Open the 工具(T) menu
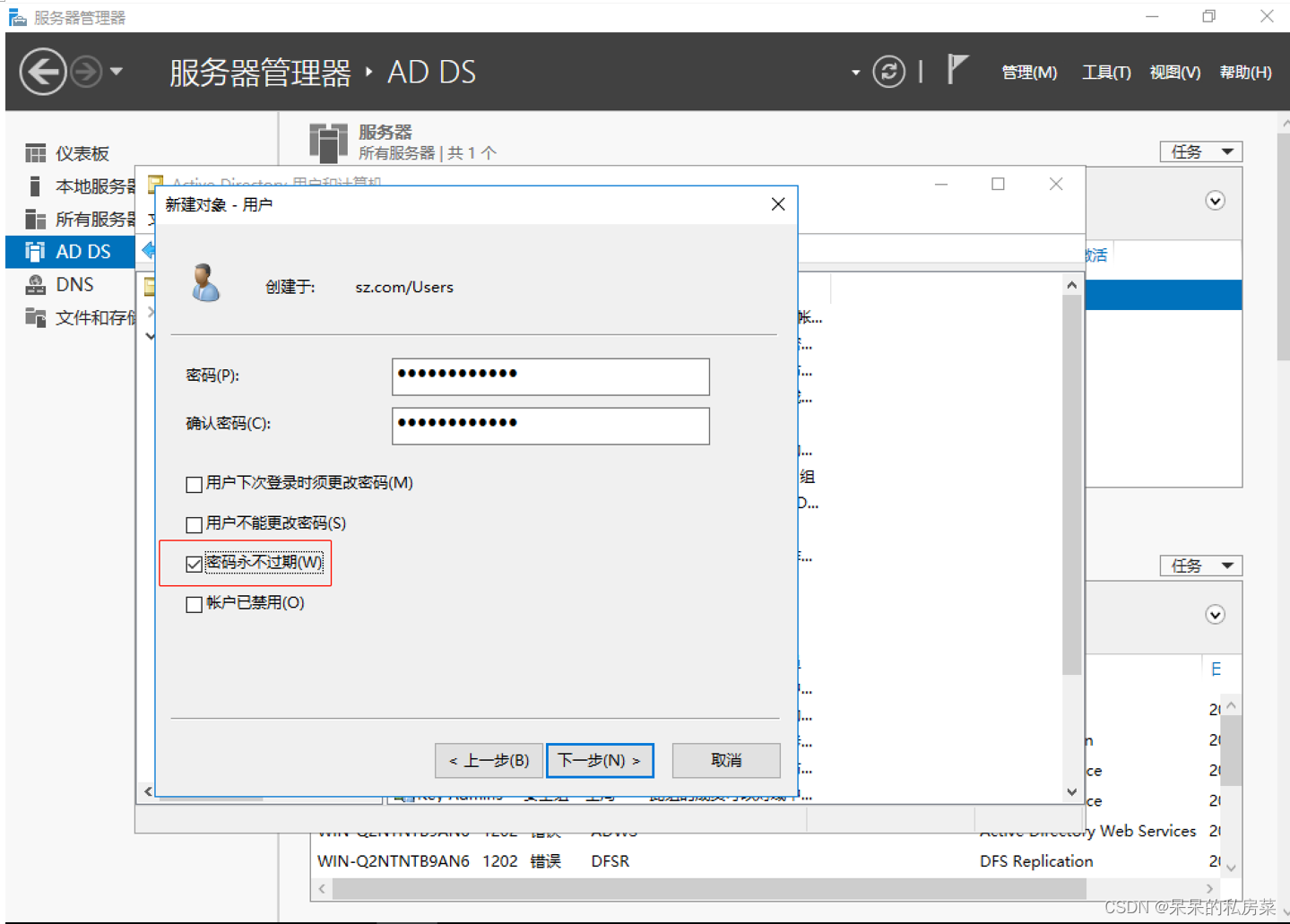This screenshot has height=924, width=1290. click(x=1106, y=73)
